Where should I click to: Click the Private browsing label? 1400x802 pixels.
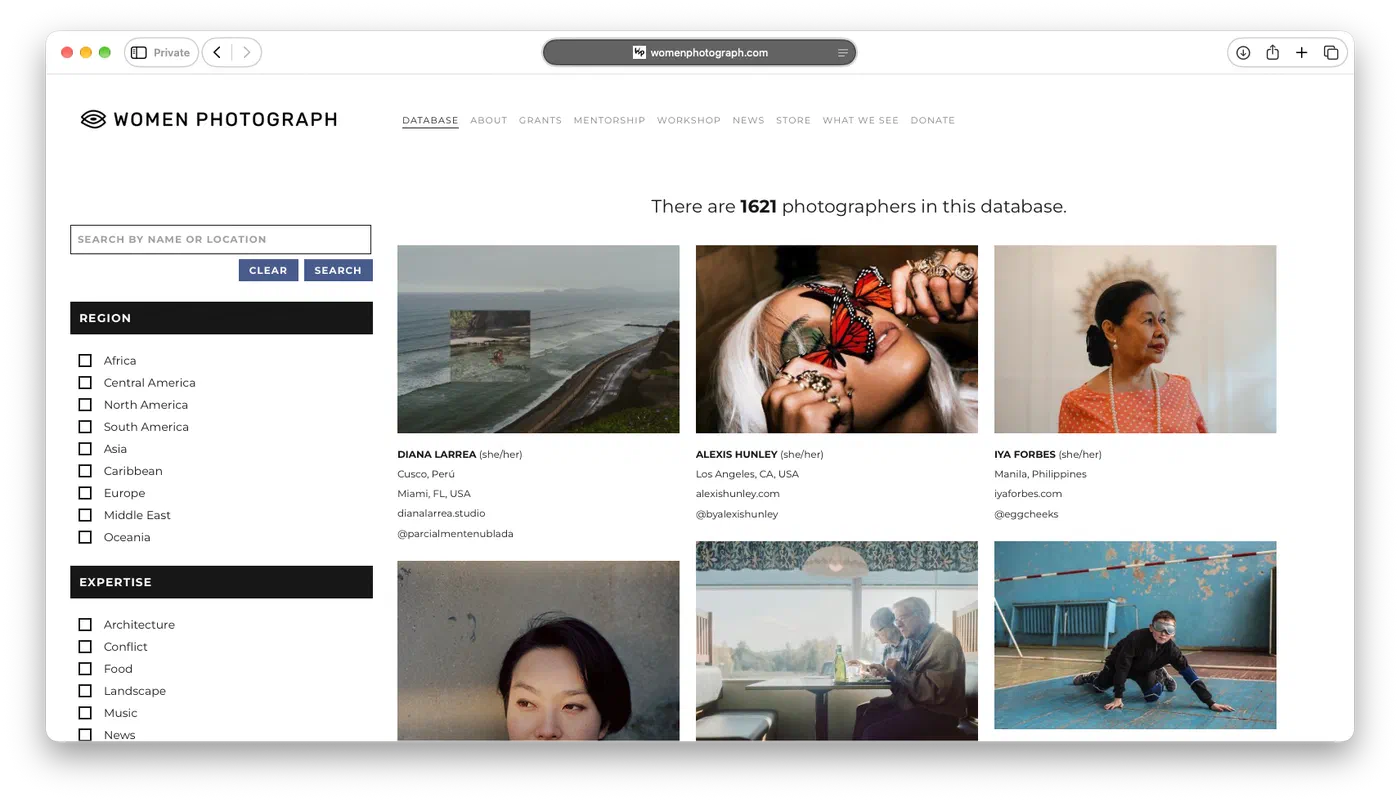[x=172, y=53]
